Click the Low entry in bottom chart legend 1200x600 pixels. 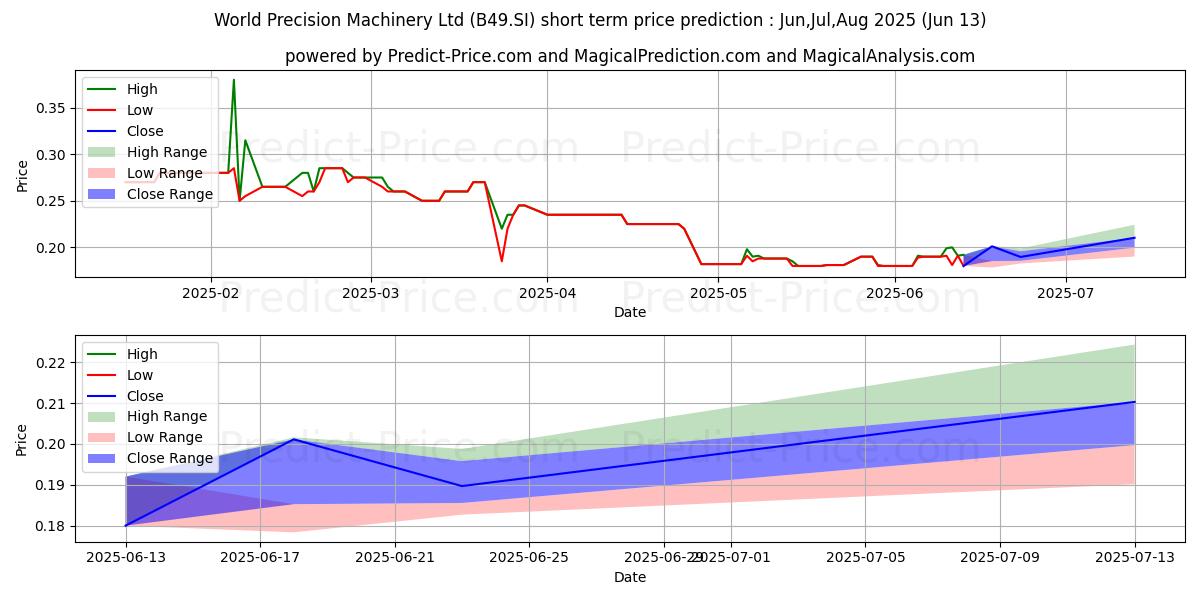(141, 375)
